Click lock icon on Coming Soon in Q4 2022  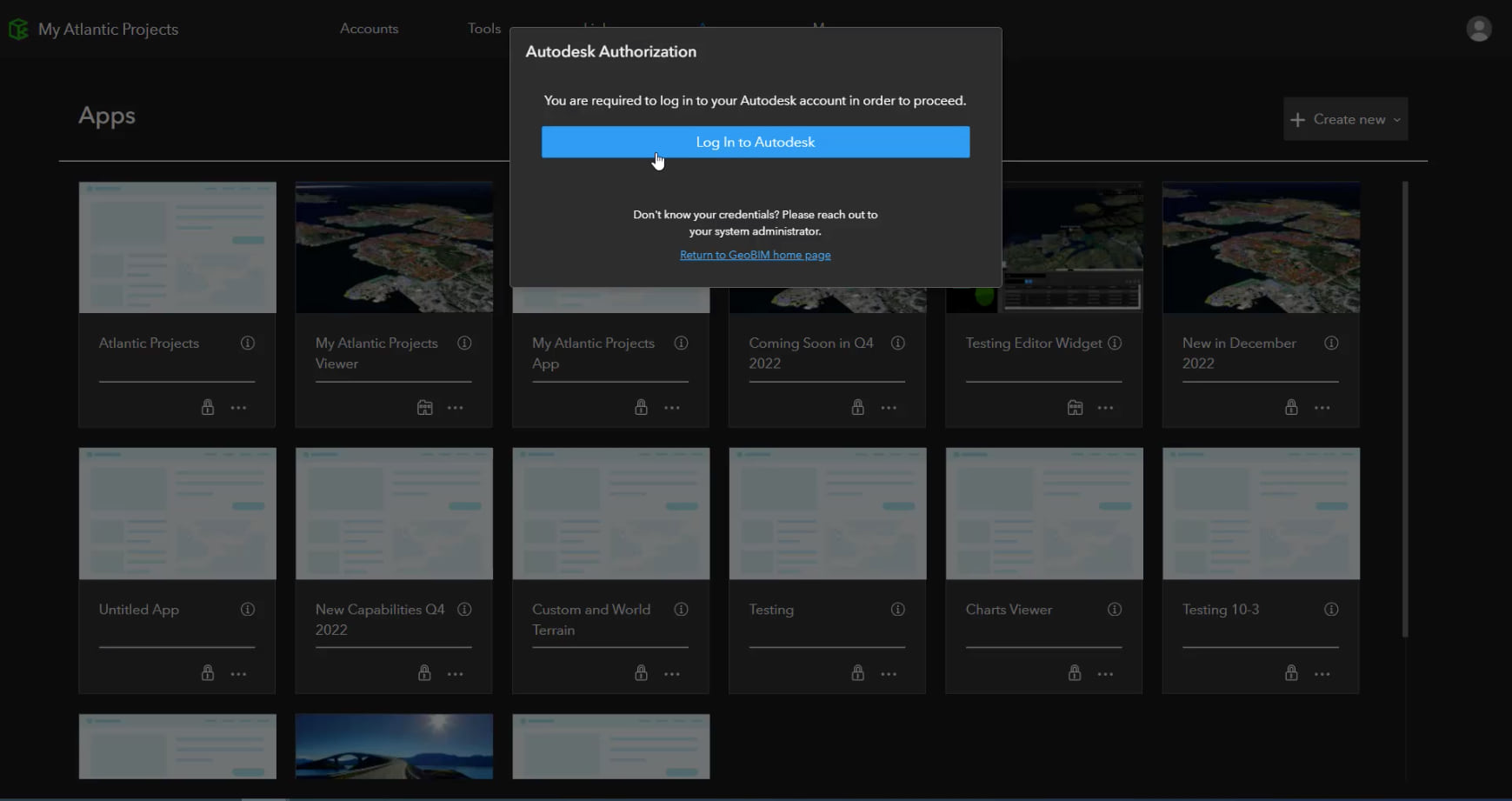[857, 407]
